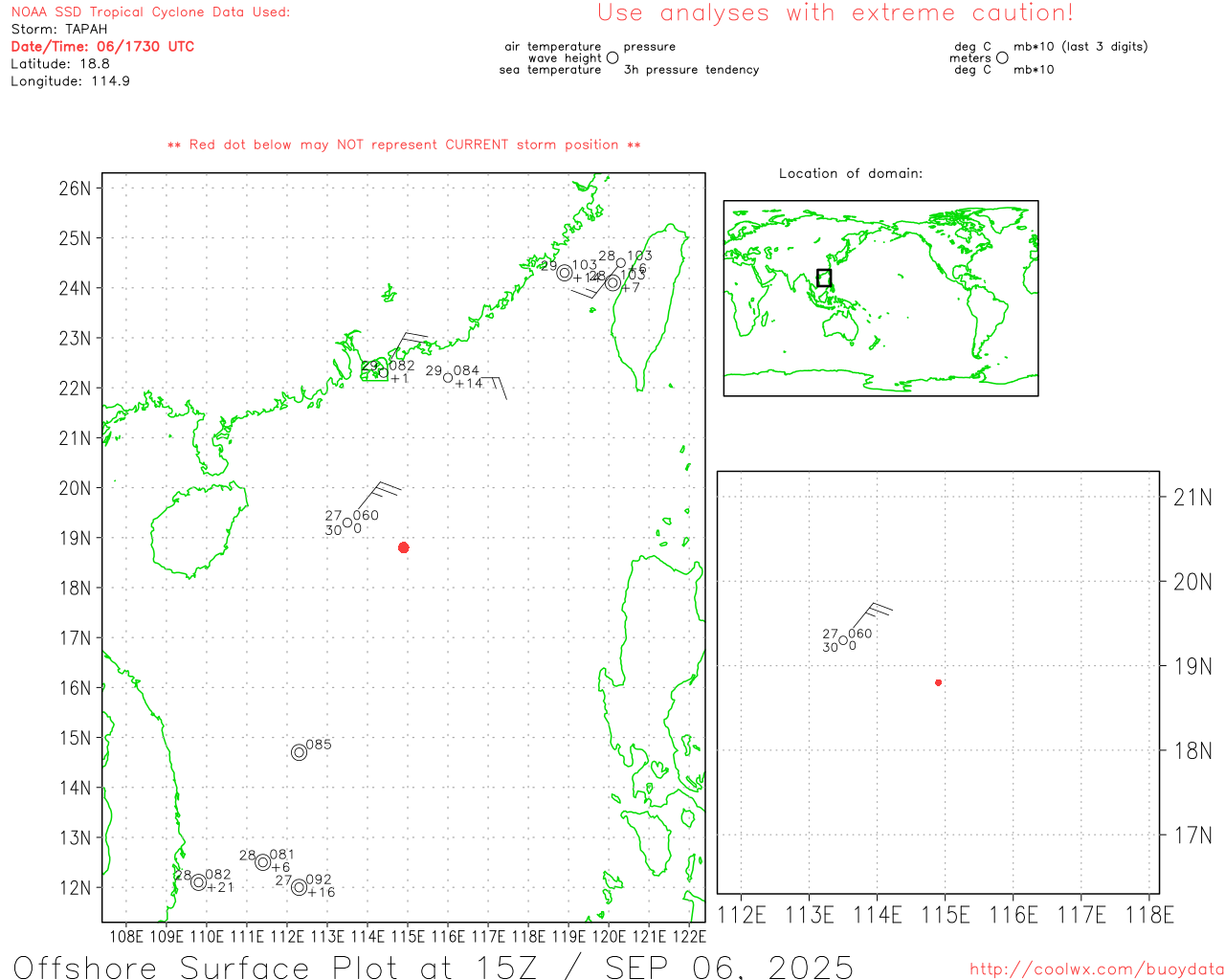This screenshot has height=980, width=1225.
Task: Click the '112E' label on the zoomed inset
Action: 742,916
